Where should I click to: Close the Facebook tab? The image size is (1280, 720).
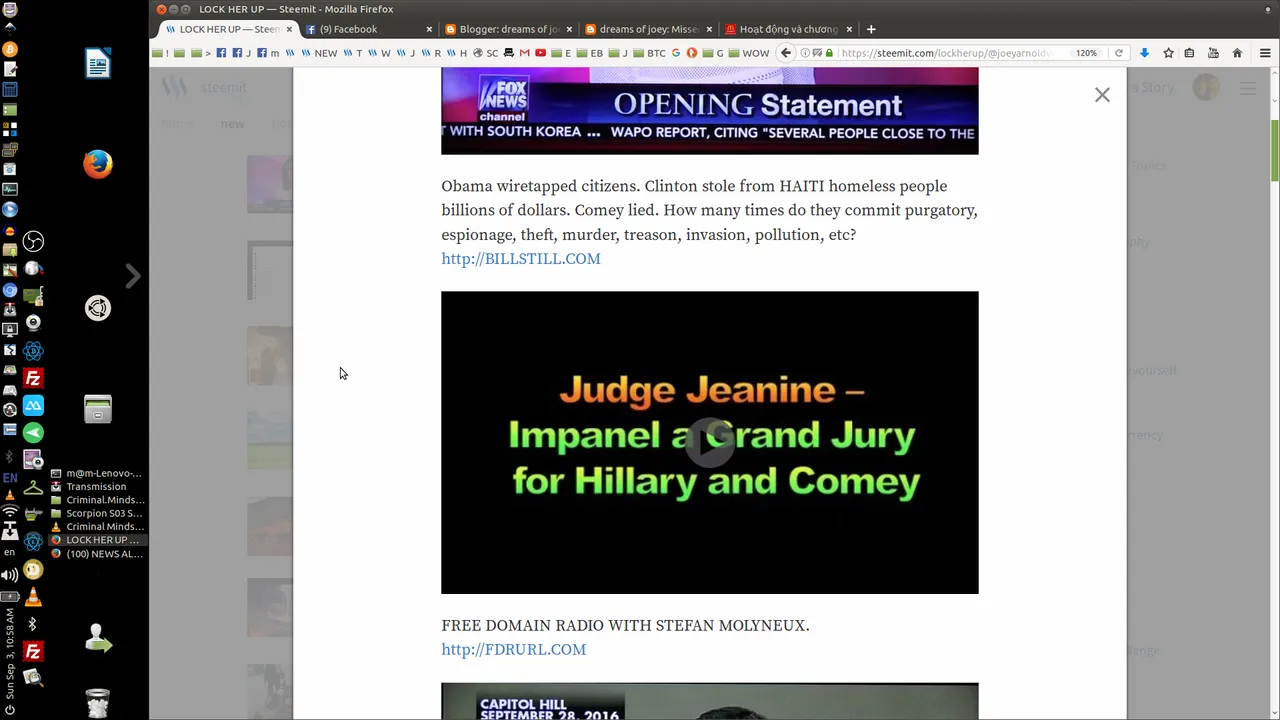pyautogui.click(x=430, y=29)
